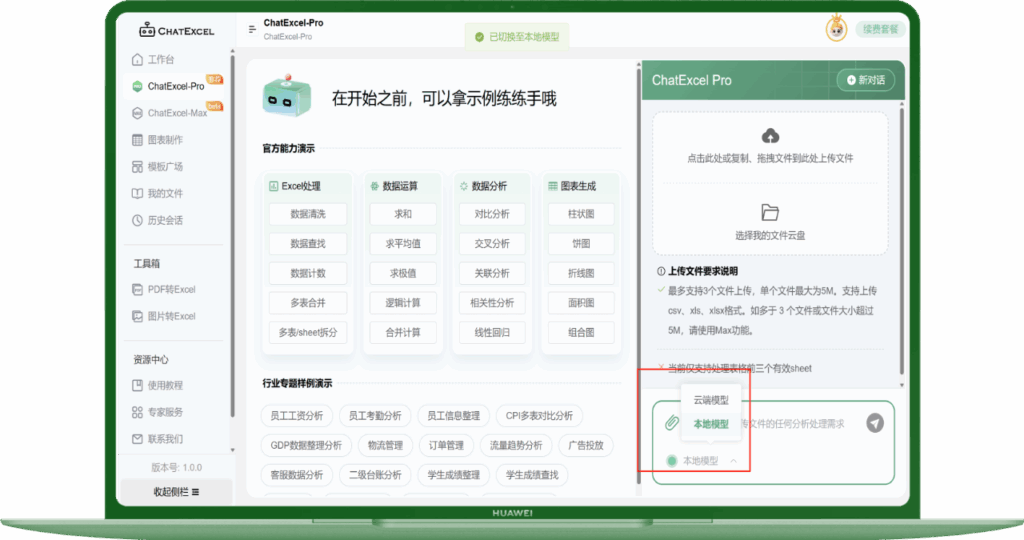Click the 历史会话 clock icon
Image resolution: width=1024 pixels, height=540 pixels.
(x=137, y=220)
